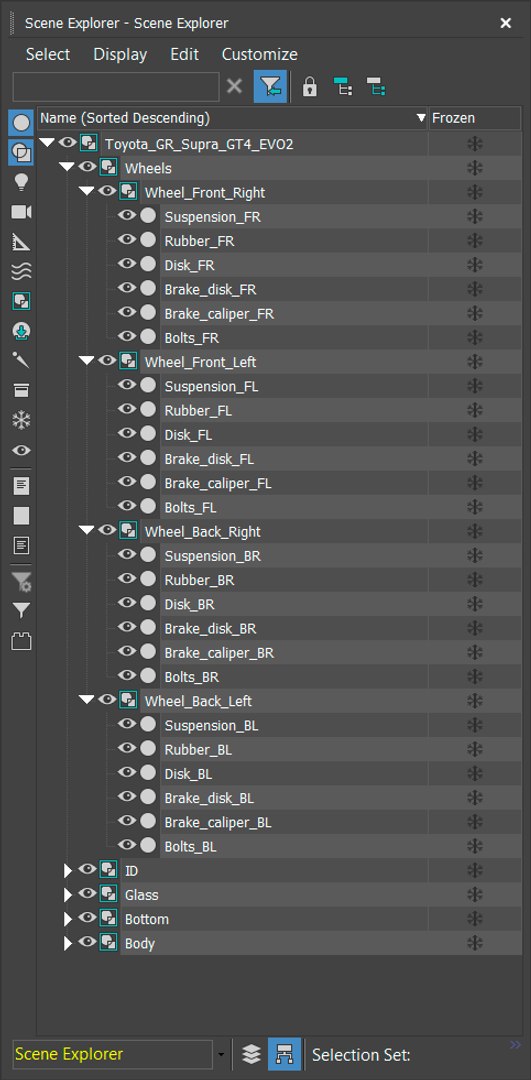Toggle Display Shapes filter icon

[21, 152]
